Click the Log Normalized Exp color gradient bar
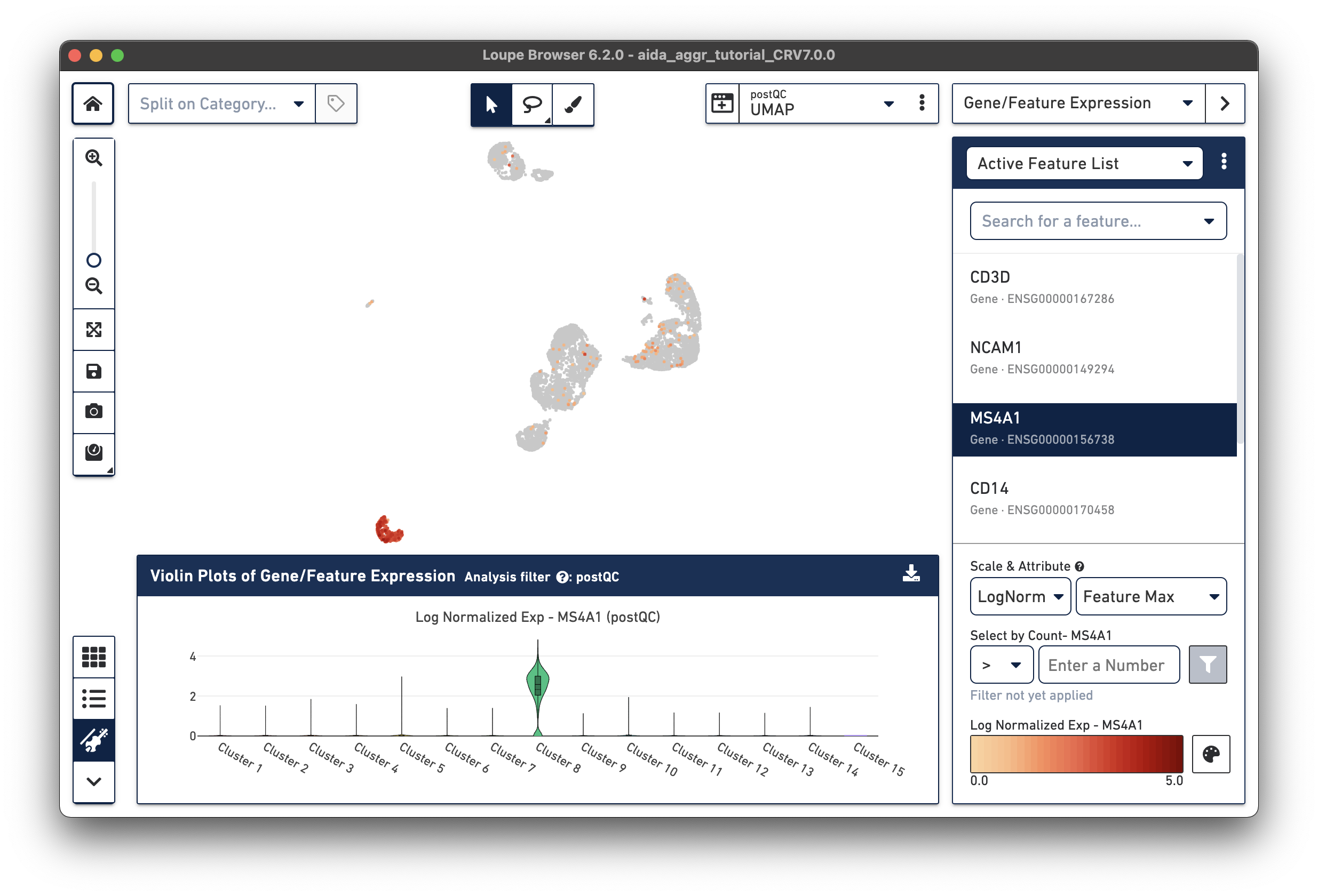1318x896 pixels. point(1076,754)
